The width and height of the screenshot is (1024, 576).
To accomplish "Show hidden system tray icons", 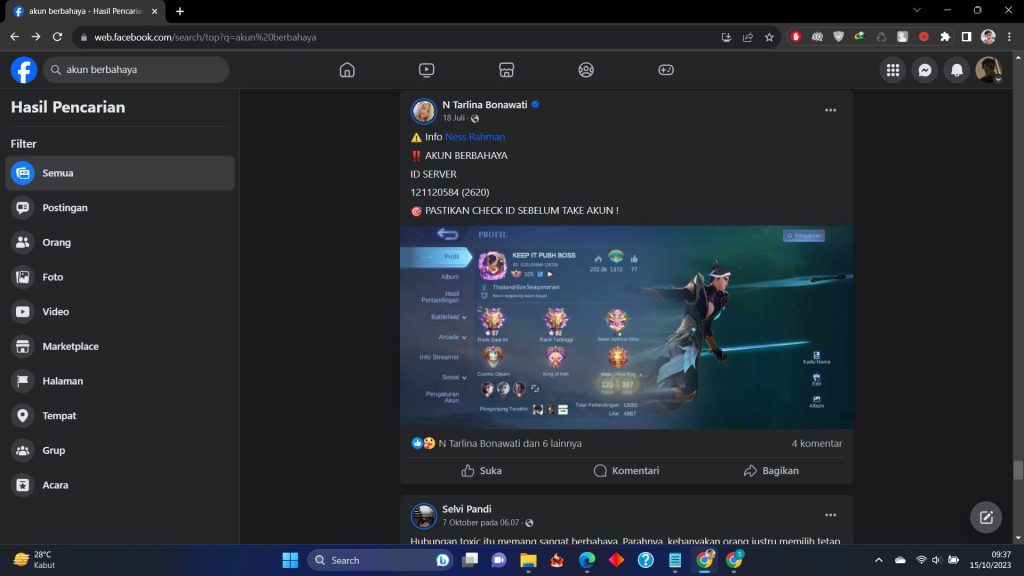I will coord(878,560).
